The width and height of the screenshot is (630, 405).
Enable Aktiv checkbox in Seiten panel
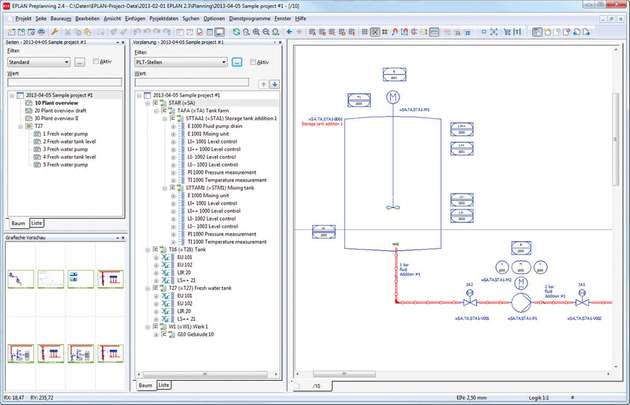click(x=96, y=61)
